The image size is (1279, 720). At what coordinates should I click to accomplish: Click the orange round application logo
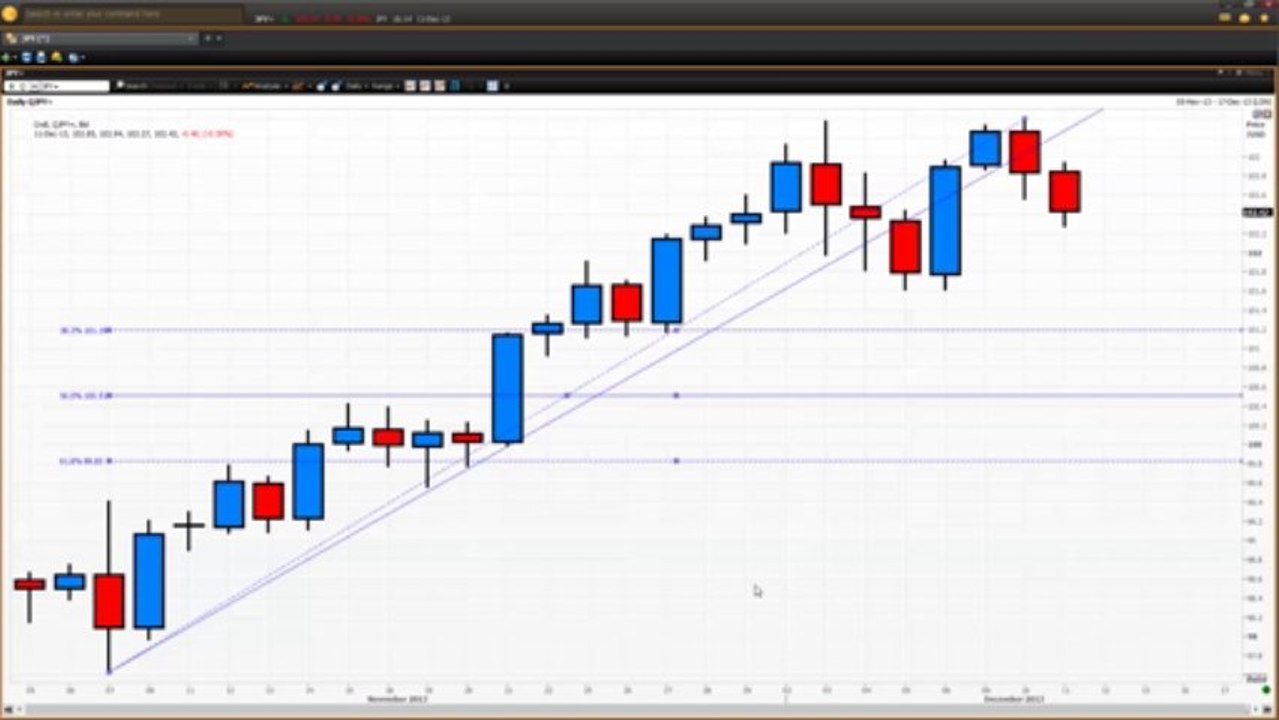coord(10,13)
